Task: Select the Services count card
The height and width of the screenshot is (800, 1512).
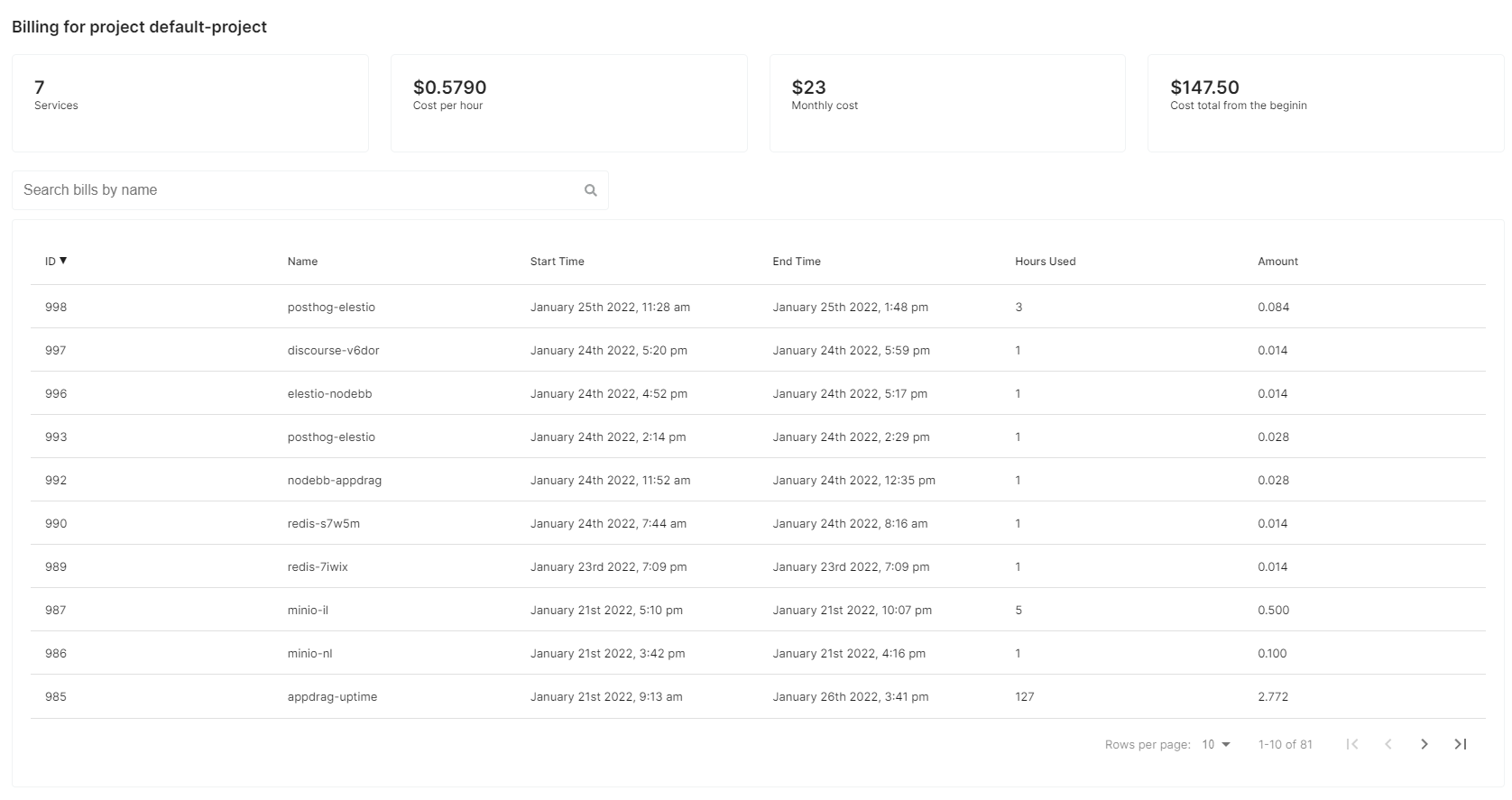Action: 189,103
